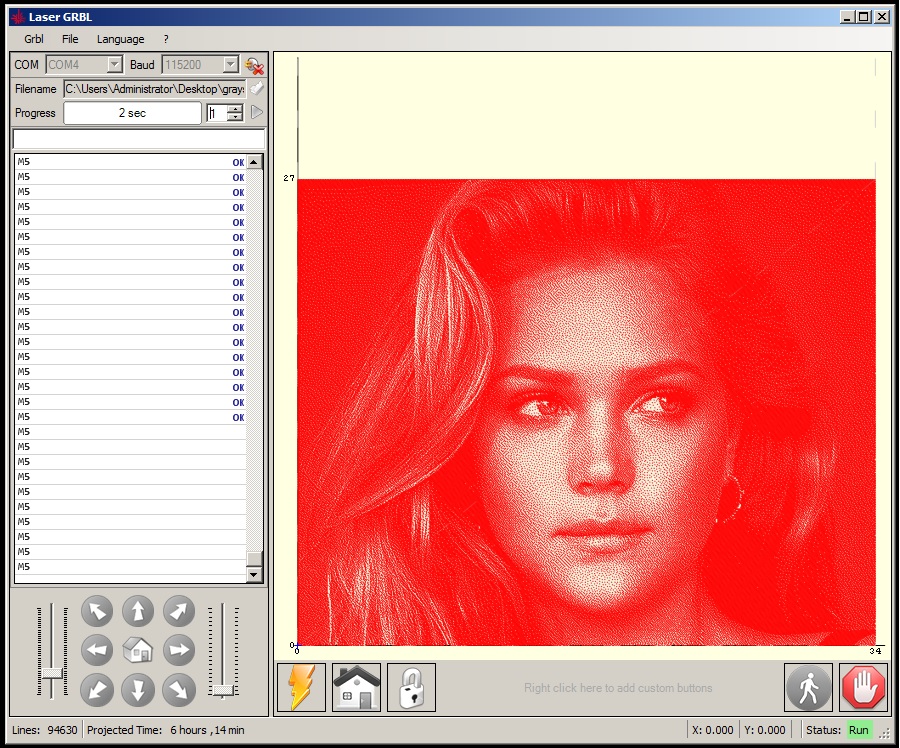900x748 pixels.
Task: Click 'Right click here to add custom buttons' area
Action: point(618,688)
